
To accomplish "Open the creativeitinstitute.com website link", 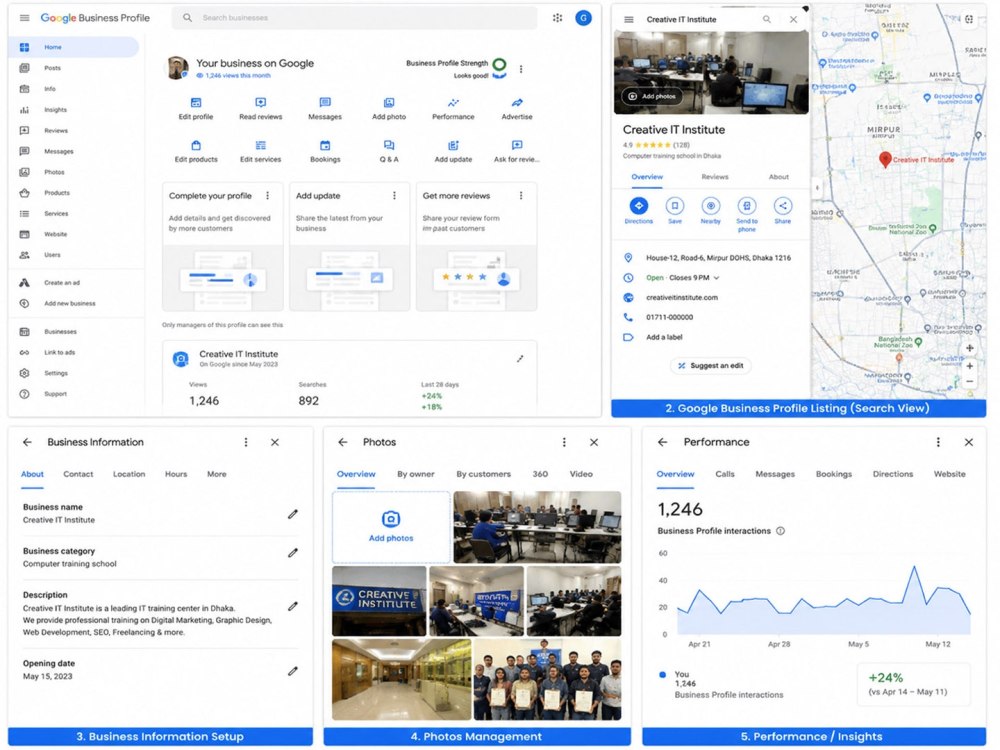I will click(x=682, y=297).
